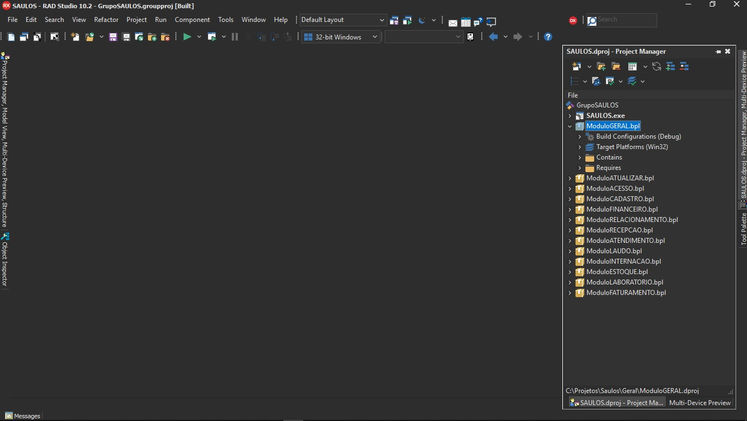Select ModuloLABORATORIO.bpl in project tree

(x=624, y=282)
